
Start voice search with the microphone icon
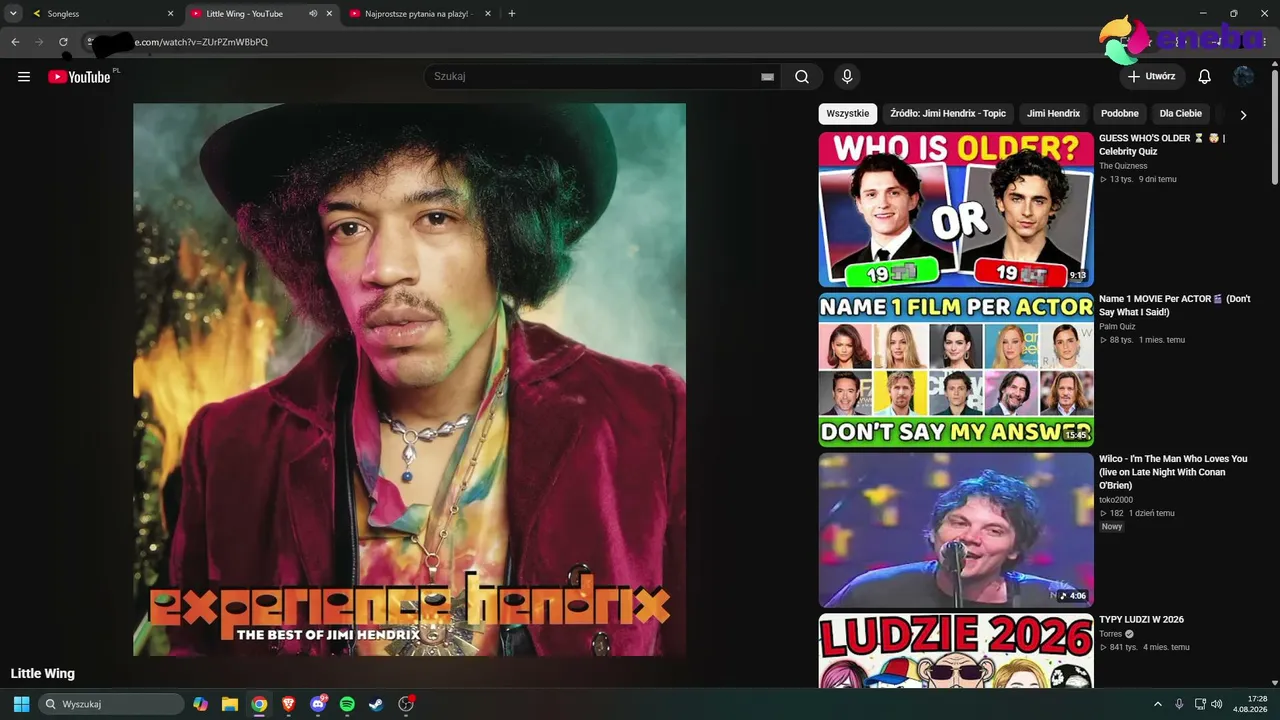pos(847,77)
